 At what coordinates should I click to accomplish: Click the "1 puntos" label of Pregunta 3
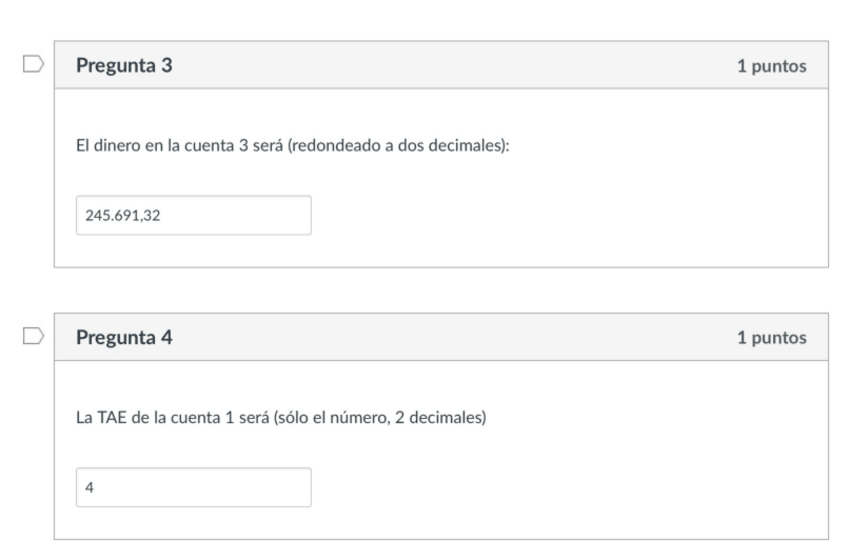pyautogui.click(x=771, y=66)
